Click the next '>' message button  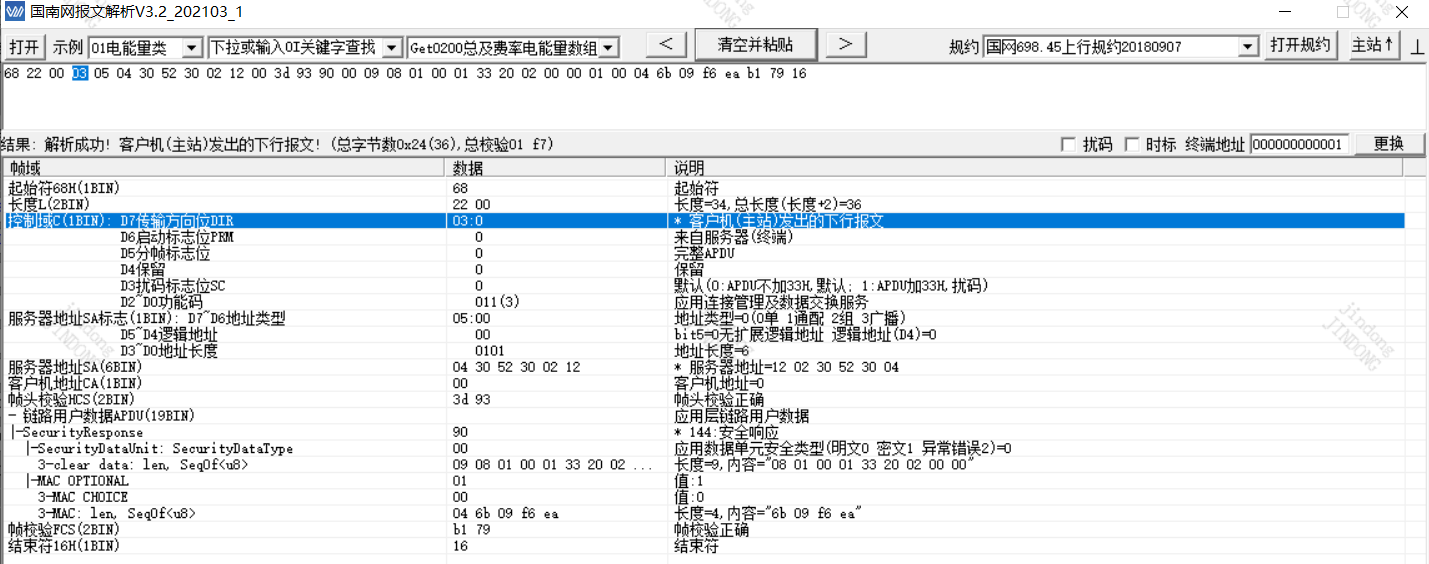coord(845,45)
